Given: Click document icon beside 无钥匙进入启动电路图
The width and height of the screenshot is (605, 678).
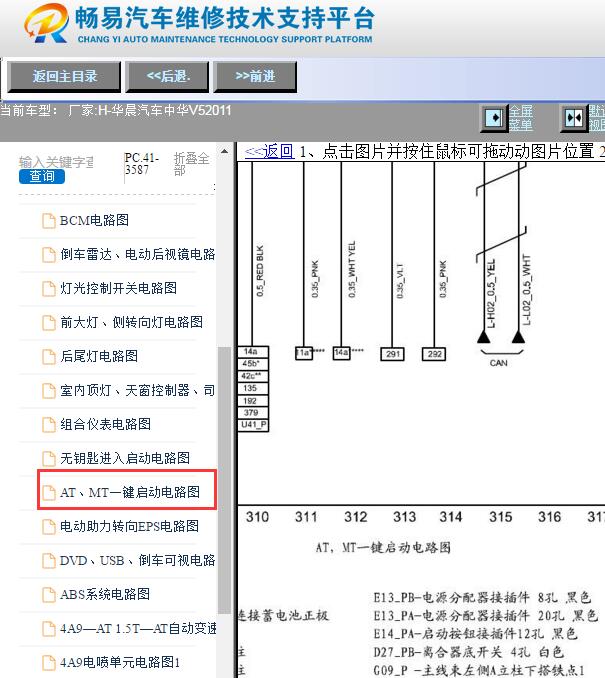Looking at the screenshot, I should pyautogui.click(x=48, y=459).
